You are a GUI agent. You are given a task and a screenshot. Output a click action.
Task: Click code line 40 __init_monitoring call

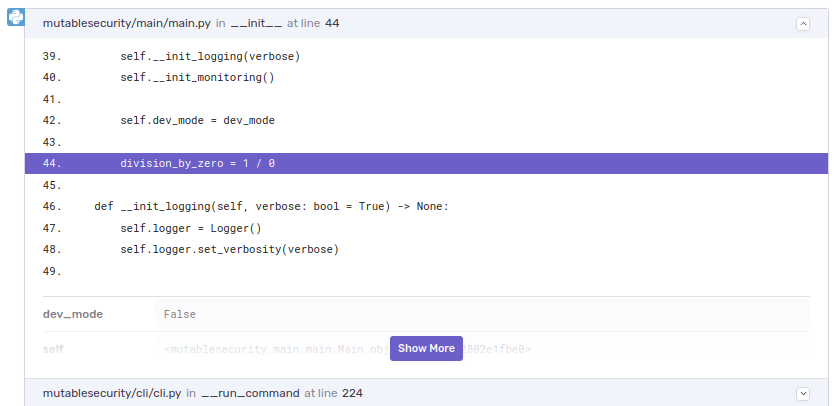click(197, 77)
